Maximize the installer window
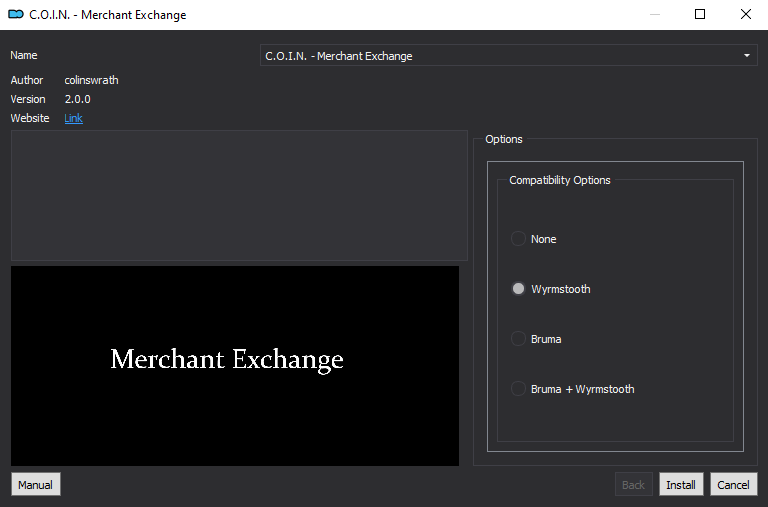The image size is (768, 507). pyautogui.click(x=700, y=14)
